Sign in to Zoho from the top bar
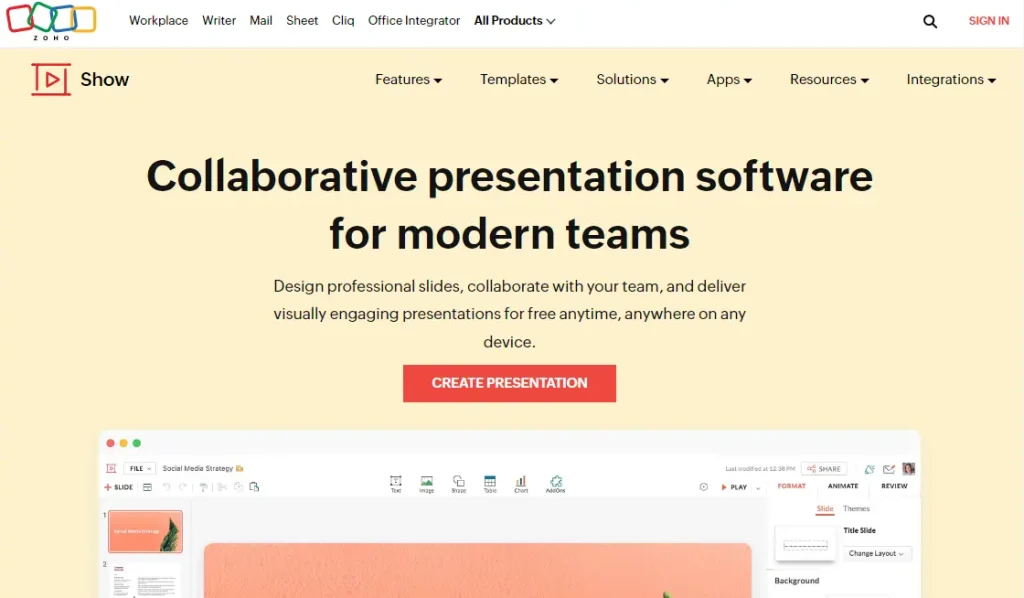 tap(988, 20)
